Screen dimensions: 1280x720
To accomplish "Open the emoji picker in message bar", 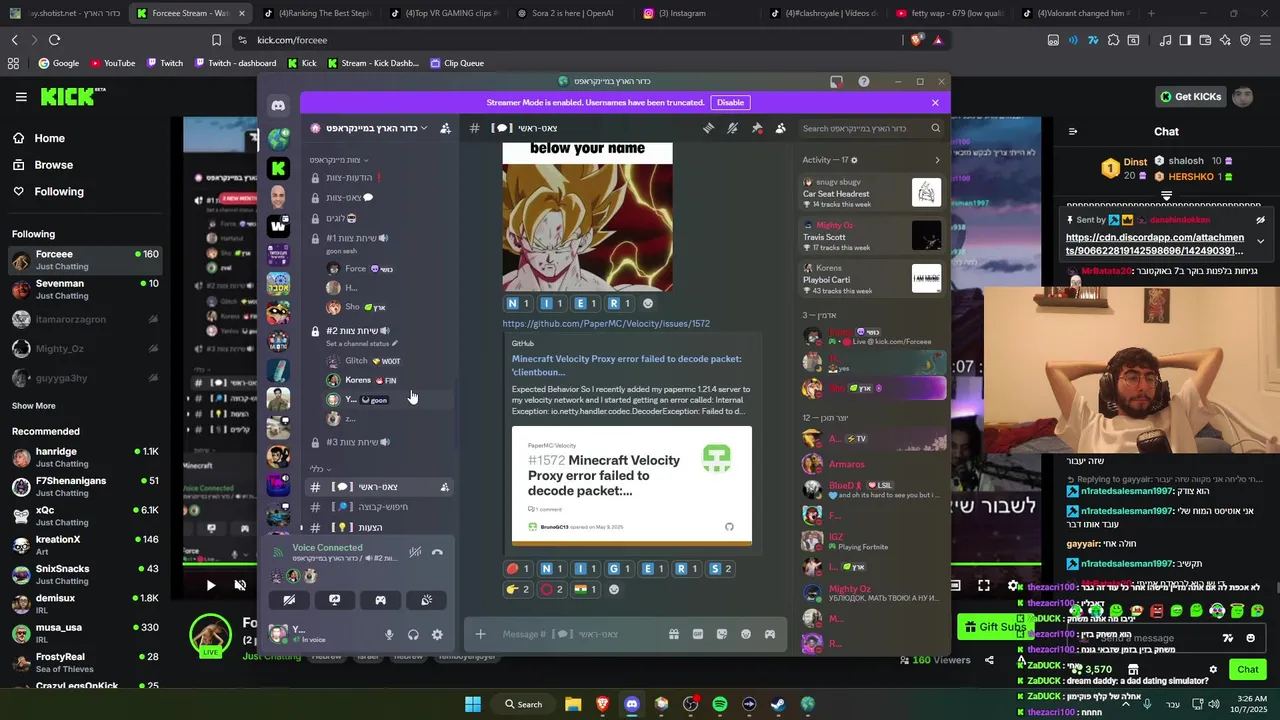I will pos(746,634).
